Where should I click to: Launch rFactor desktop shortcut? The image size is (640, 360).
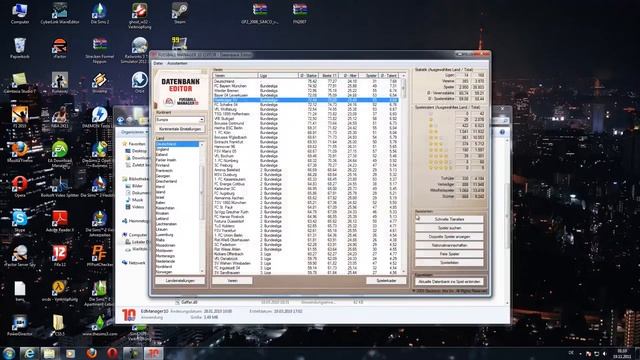pos(60,48)
